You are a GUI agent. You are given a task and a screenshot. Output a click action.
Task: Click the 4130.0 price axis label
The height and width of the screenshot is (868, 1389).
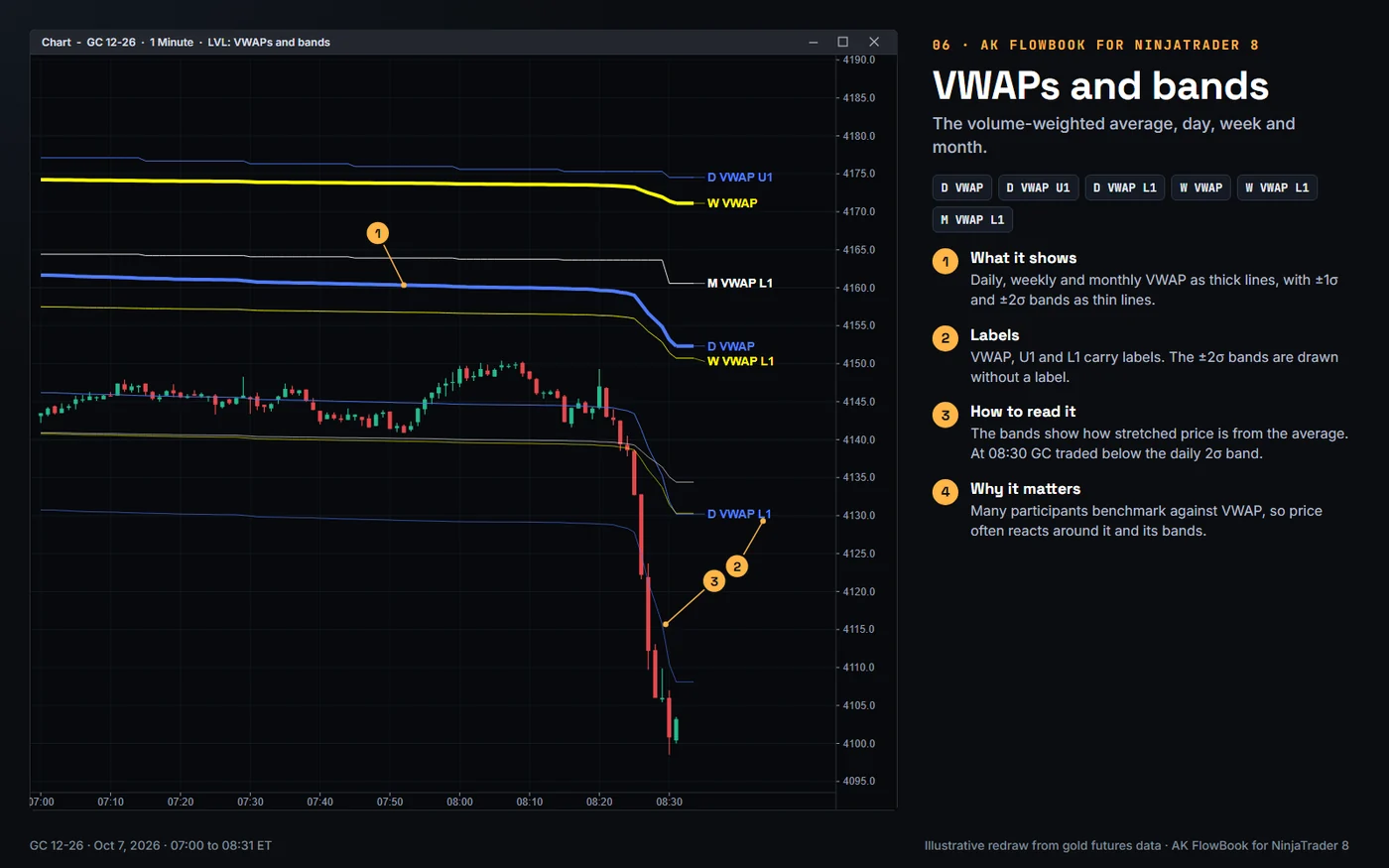[x=859, y=516]
